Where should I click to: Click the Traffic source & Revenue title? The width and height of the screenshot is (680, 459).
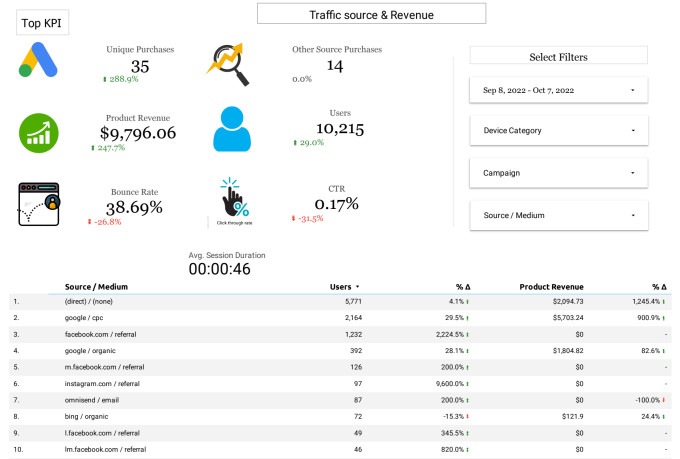(371, 14)
